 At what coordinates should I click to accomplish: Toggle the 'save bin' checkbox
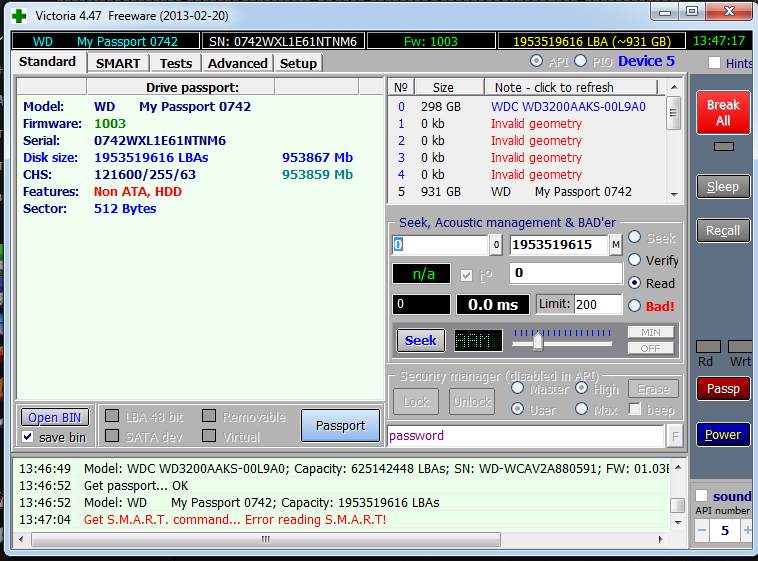[28, 437]
